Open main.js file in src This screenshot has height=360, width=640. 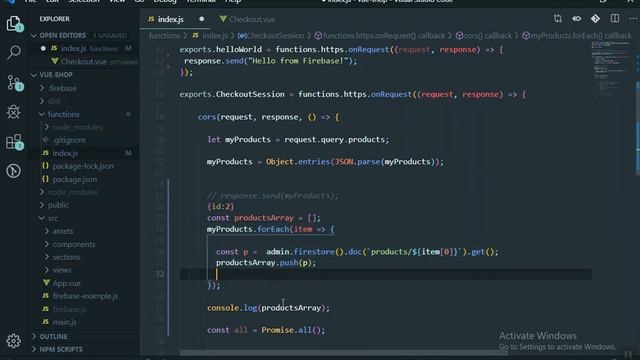64,322
